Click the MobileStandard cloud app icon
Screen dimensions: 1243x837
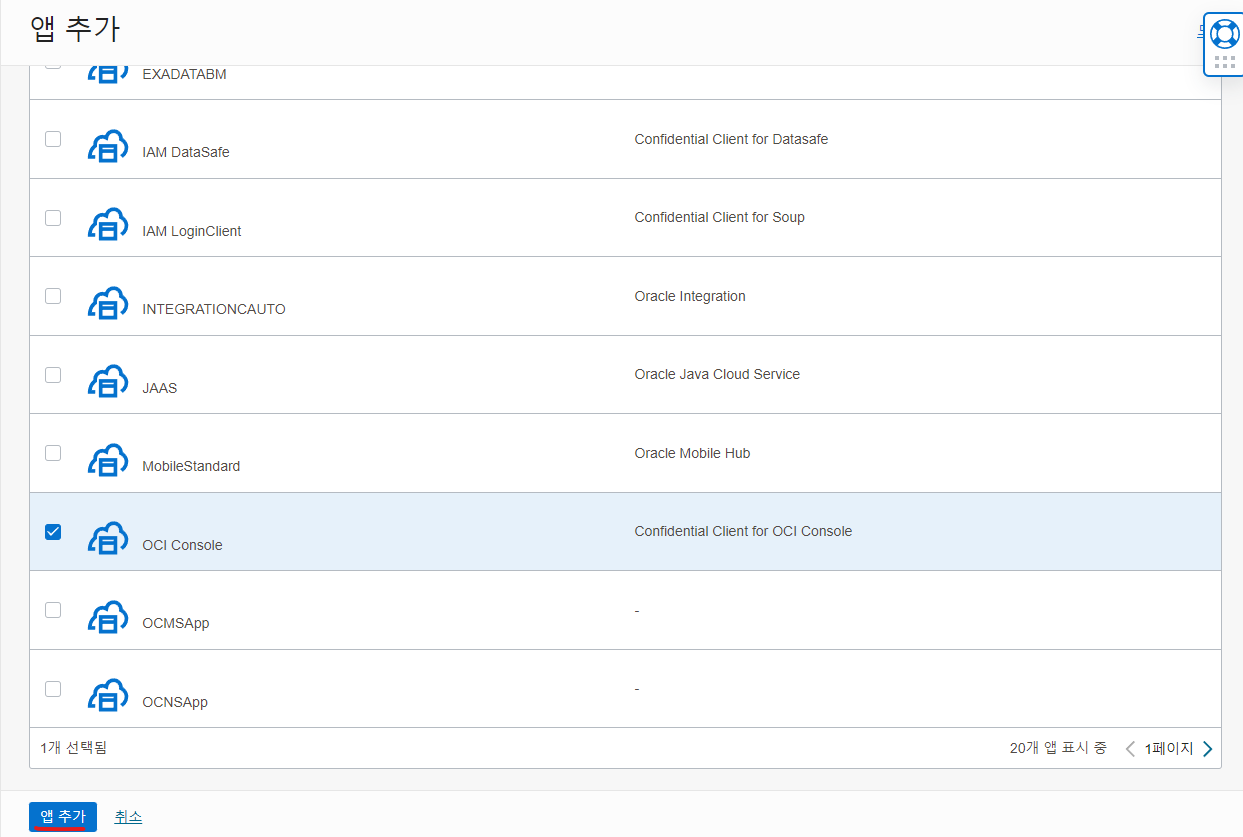click(x=108, y=460)
